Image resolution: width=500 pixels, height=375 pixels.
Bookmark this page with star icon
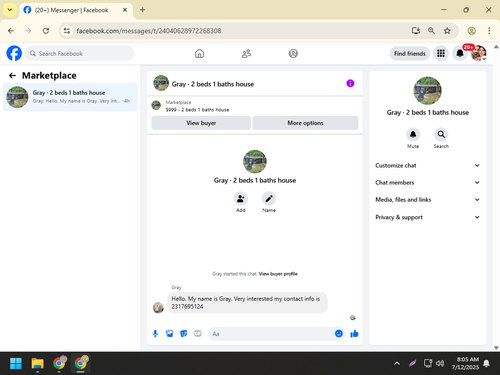coord(447,31)
